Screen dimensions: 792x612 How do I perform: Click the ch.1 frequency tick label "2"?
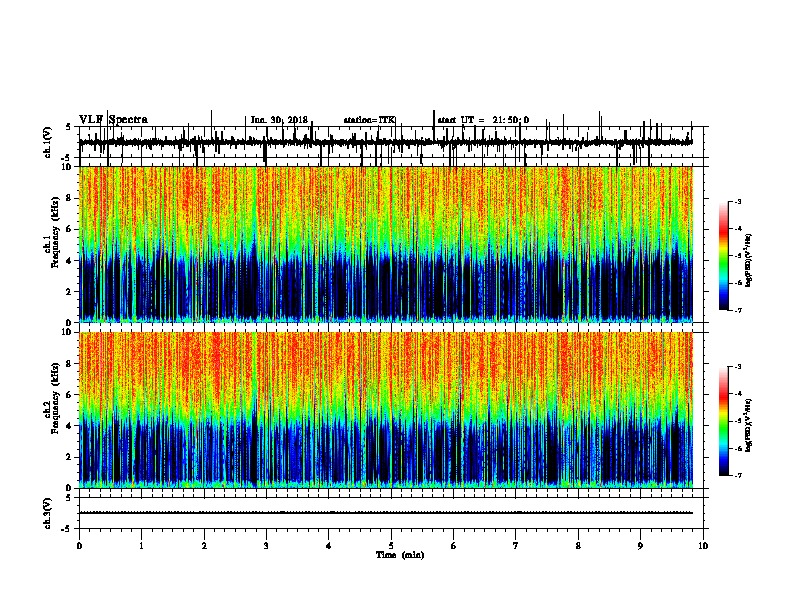69,291
